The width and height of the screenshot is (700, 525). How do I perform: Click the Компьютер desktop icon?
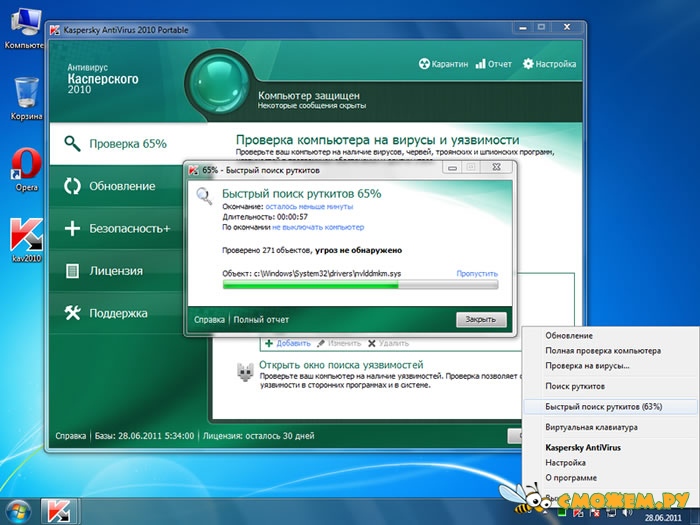pos(26,28)
